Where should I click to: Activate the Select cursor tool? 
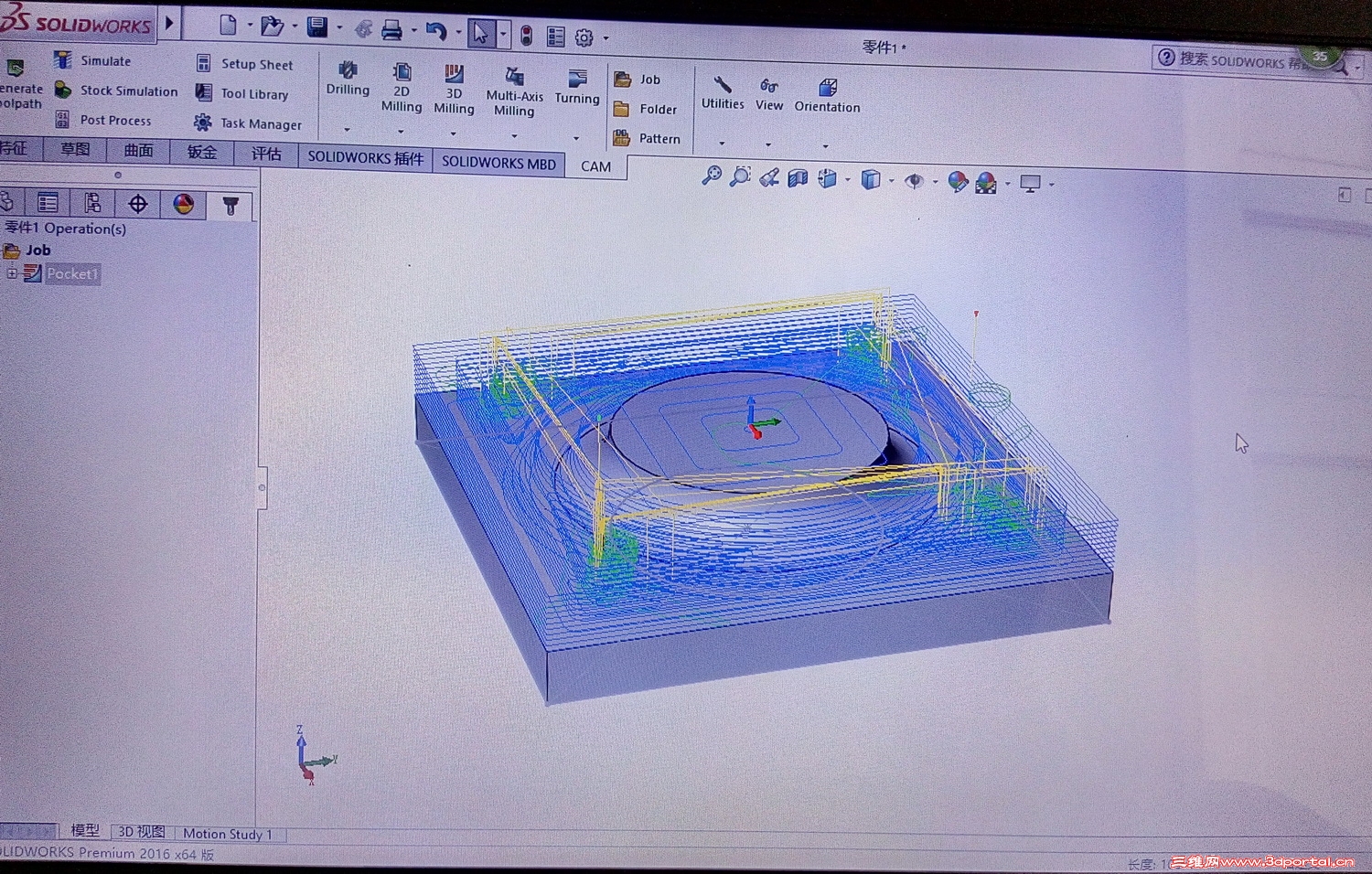pyautogui.click(x=480, y=34)
